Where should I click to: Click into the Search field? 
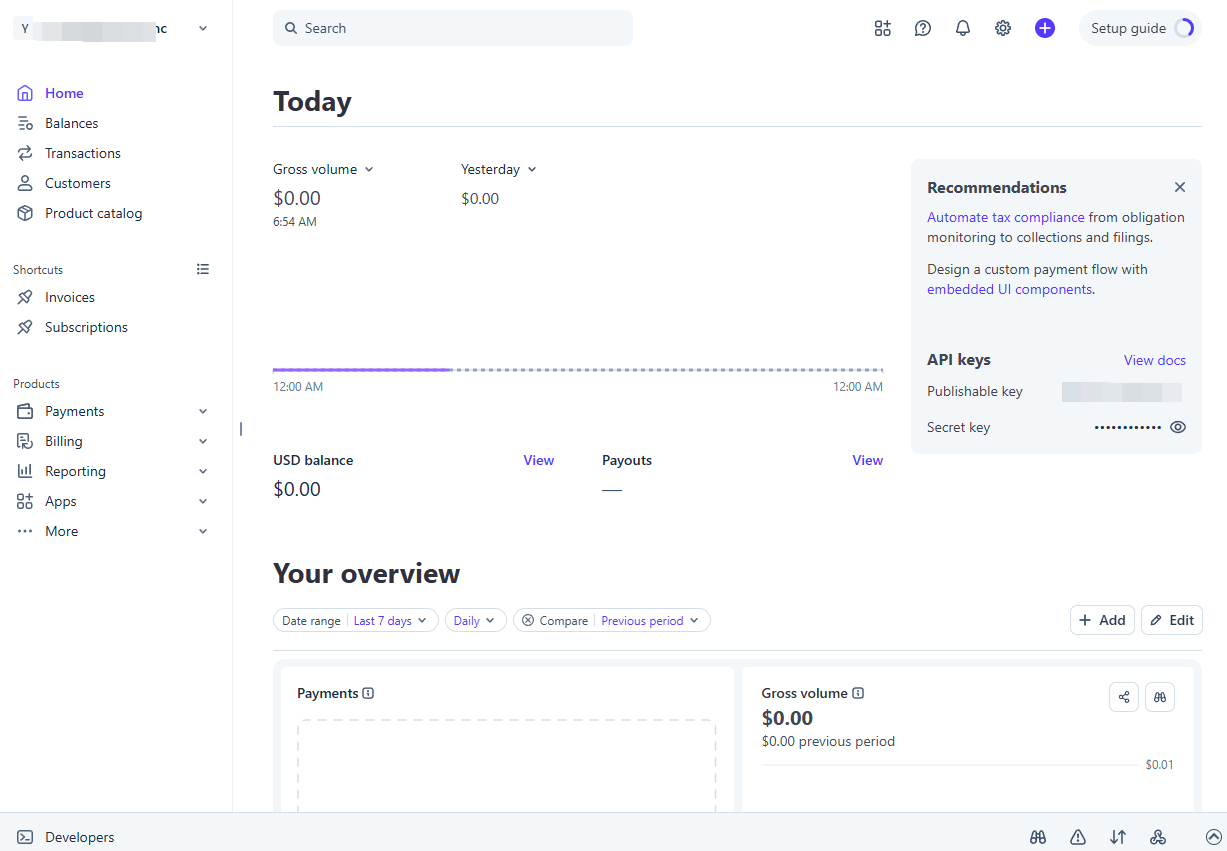click(453, 28)
